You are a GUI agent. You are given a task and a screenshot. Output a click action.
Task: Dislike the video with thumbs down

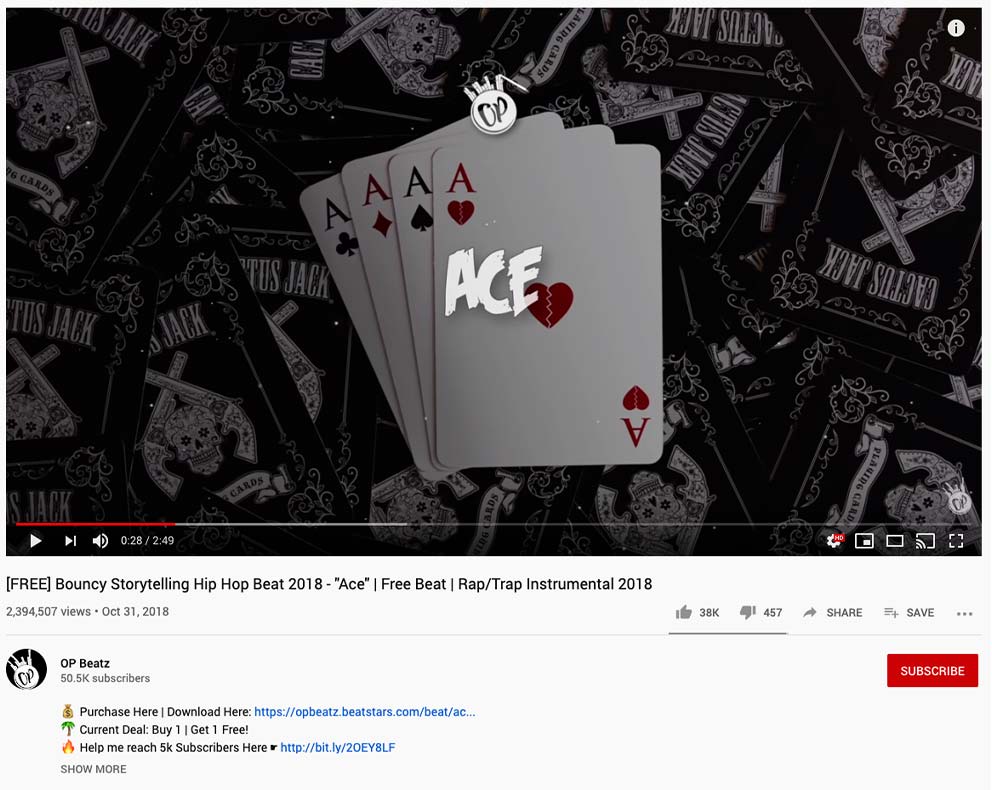coord(761,612)
